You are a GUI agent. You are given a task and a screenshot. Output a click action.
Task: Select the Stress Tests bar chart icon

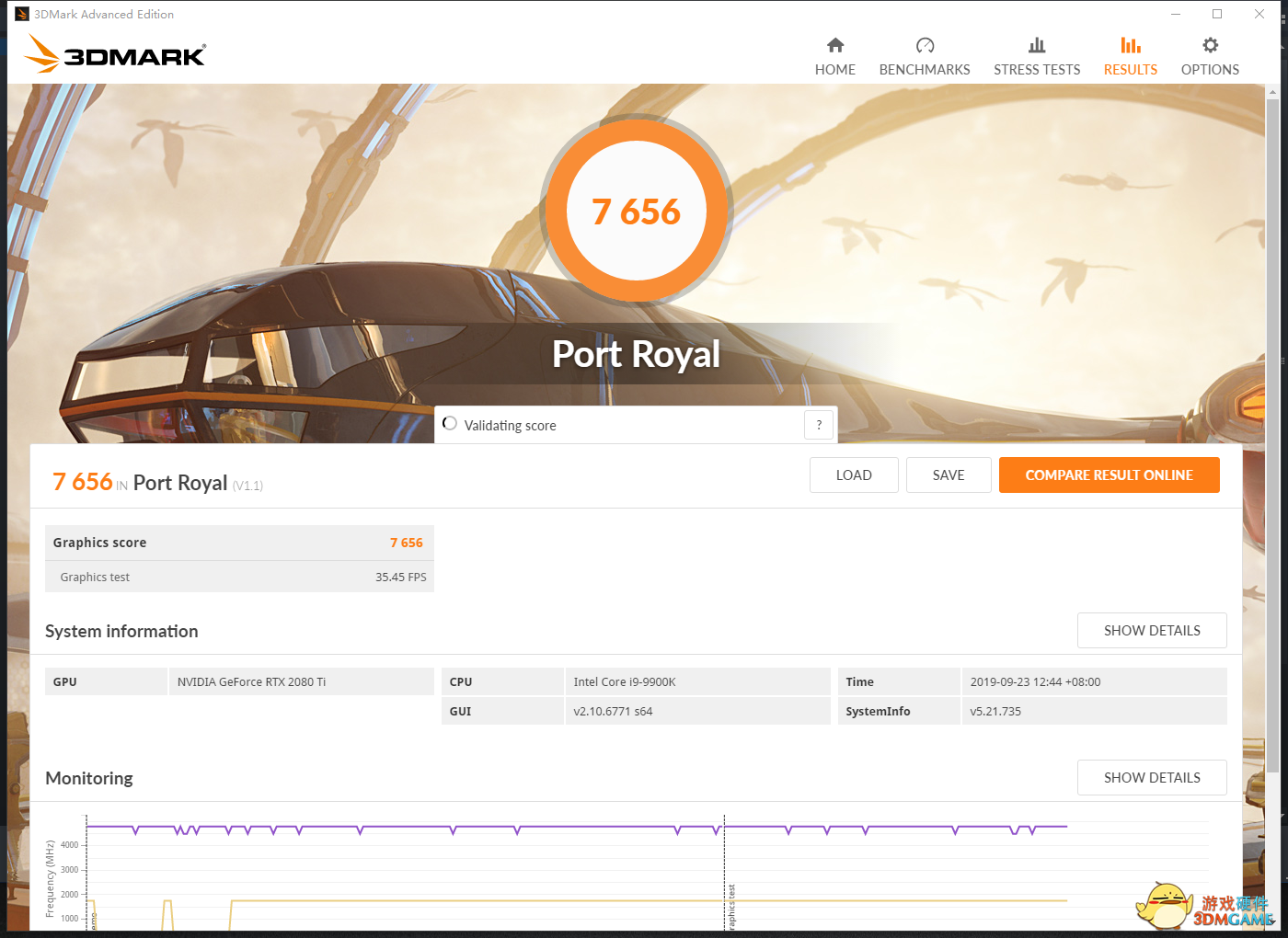point(1036,45)
